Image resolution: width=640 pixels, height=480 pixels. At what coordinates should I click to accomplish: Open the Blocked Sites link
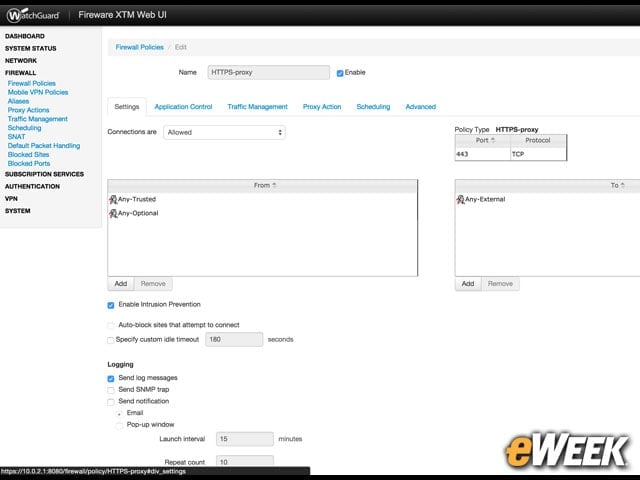[x=29, y=155]
